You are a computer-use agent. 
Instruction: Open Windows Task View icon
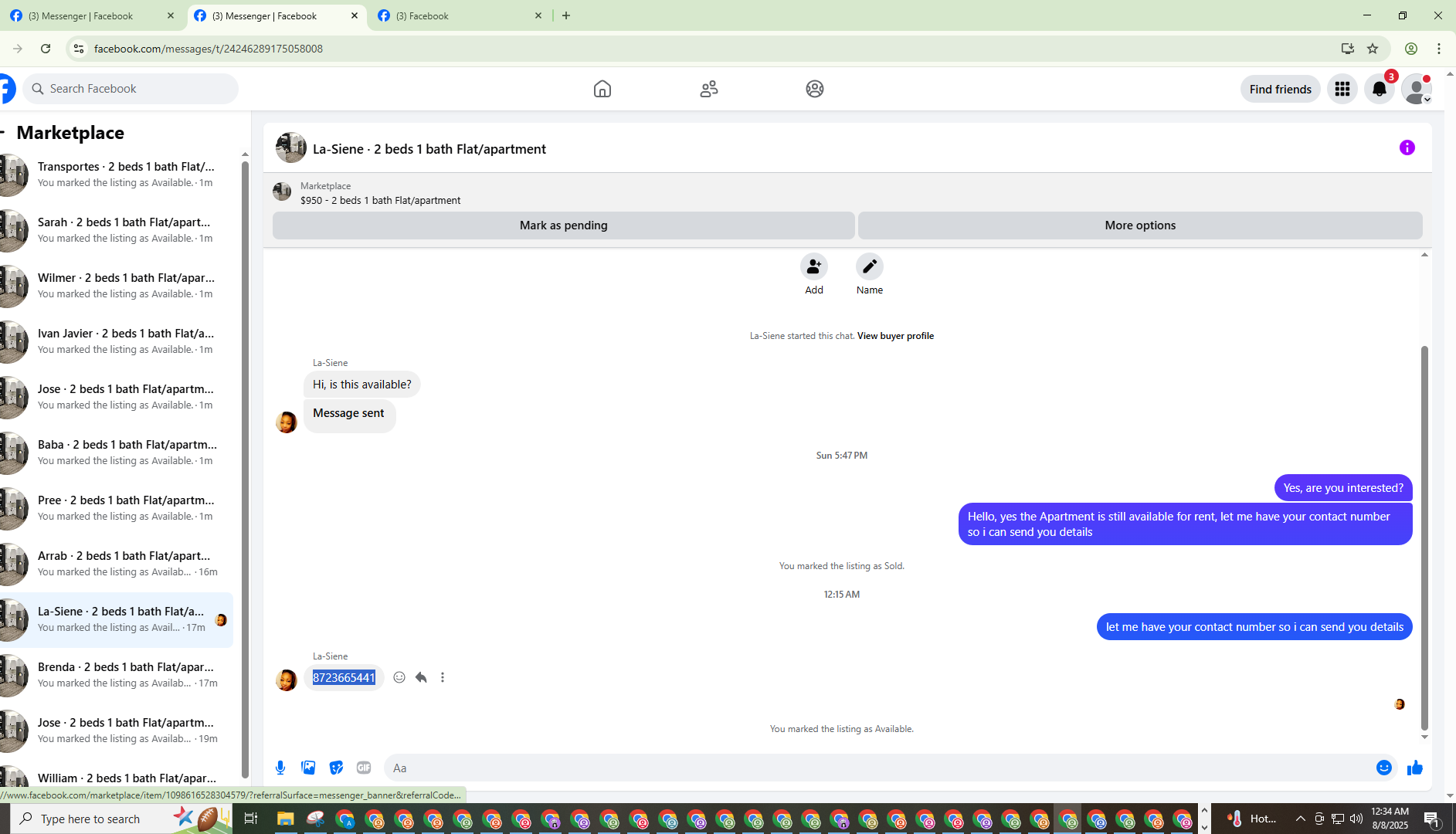click(x=251, y=819)
